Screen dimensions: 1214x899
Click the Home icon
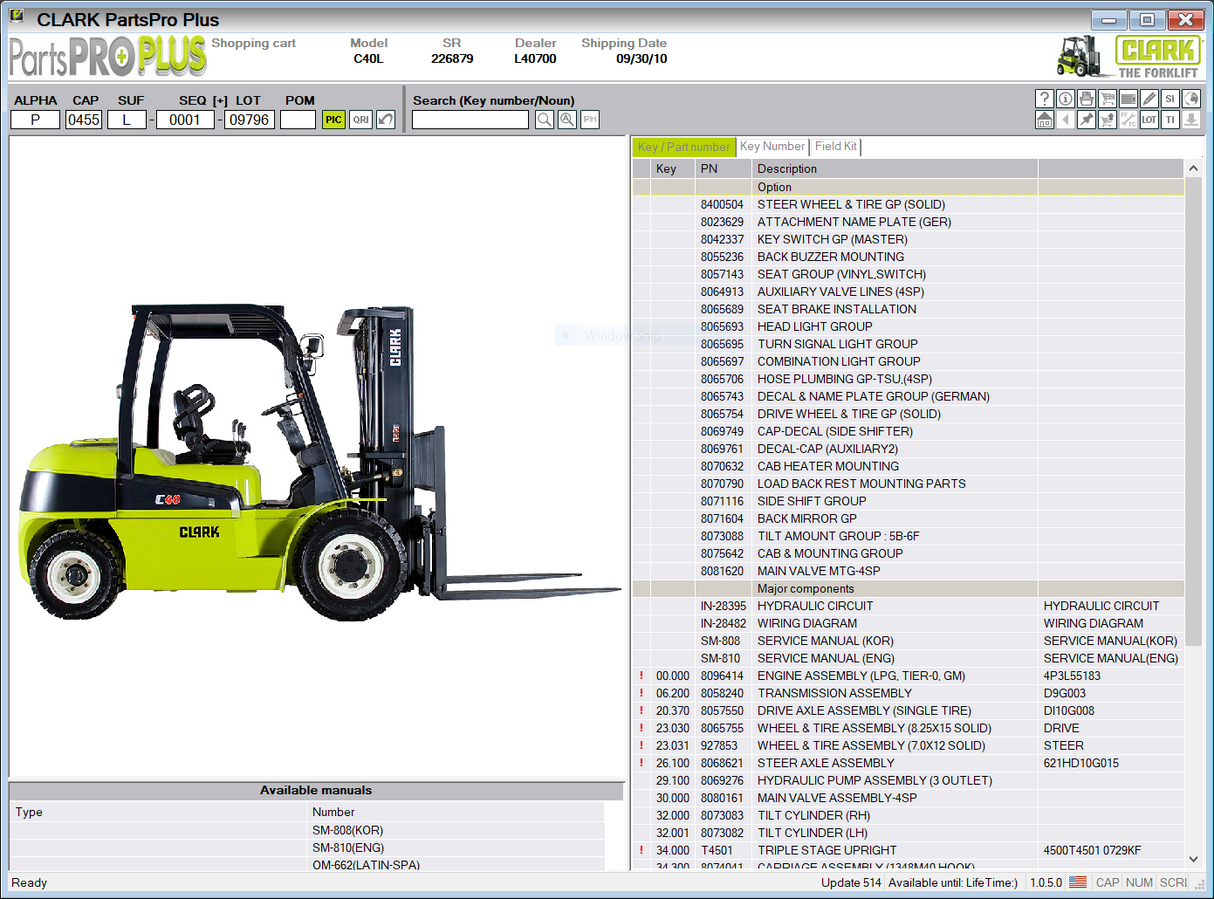pos(1044,119)
